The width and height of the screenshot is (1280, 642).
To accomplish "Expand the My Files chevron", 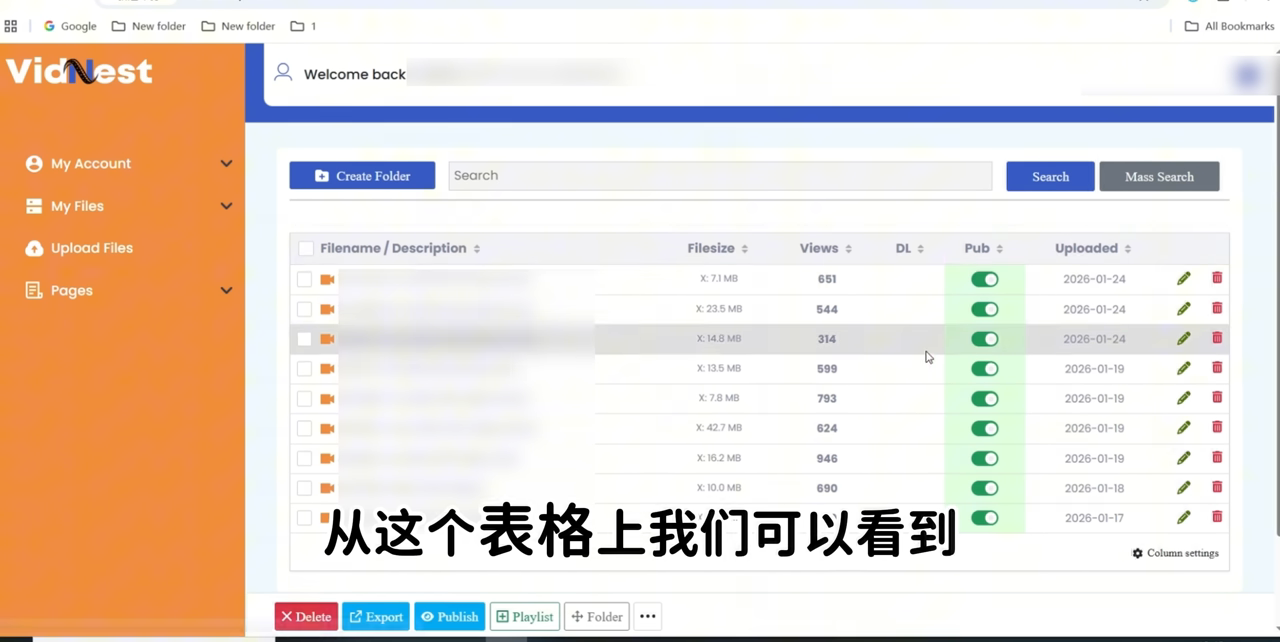I will (x=226, y=206).
